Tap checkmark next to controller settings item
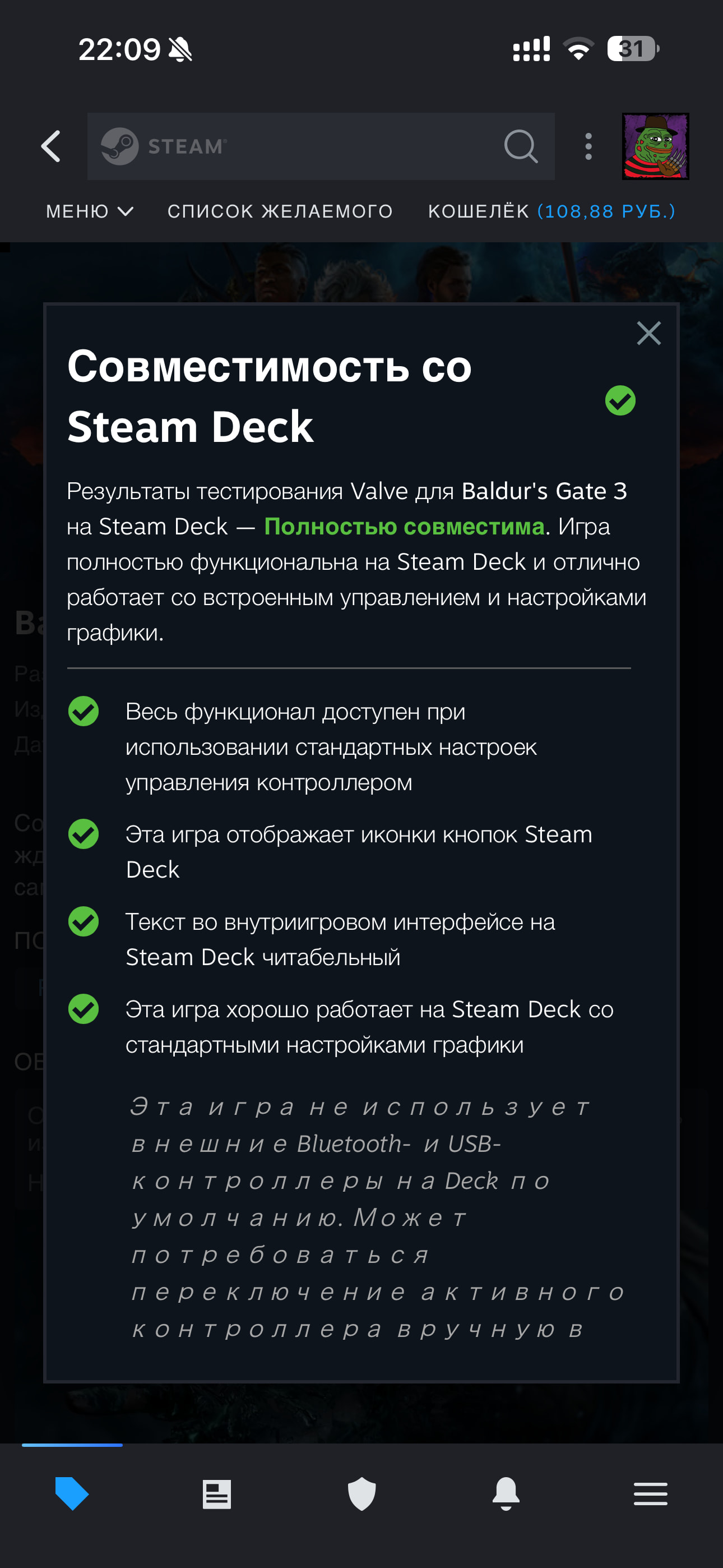This screenshot has width=723, height=1568. click(x=84, y=712)
